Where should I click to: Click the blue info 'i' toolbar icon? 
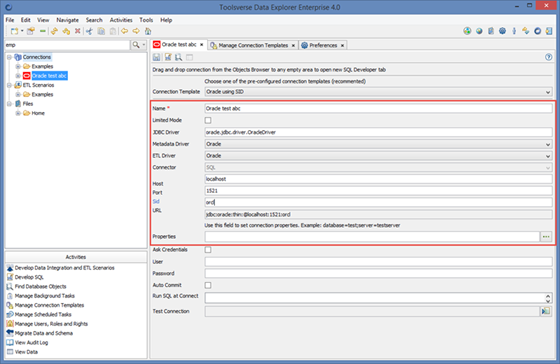[x=514, y=31]
